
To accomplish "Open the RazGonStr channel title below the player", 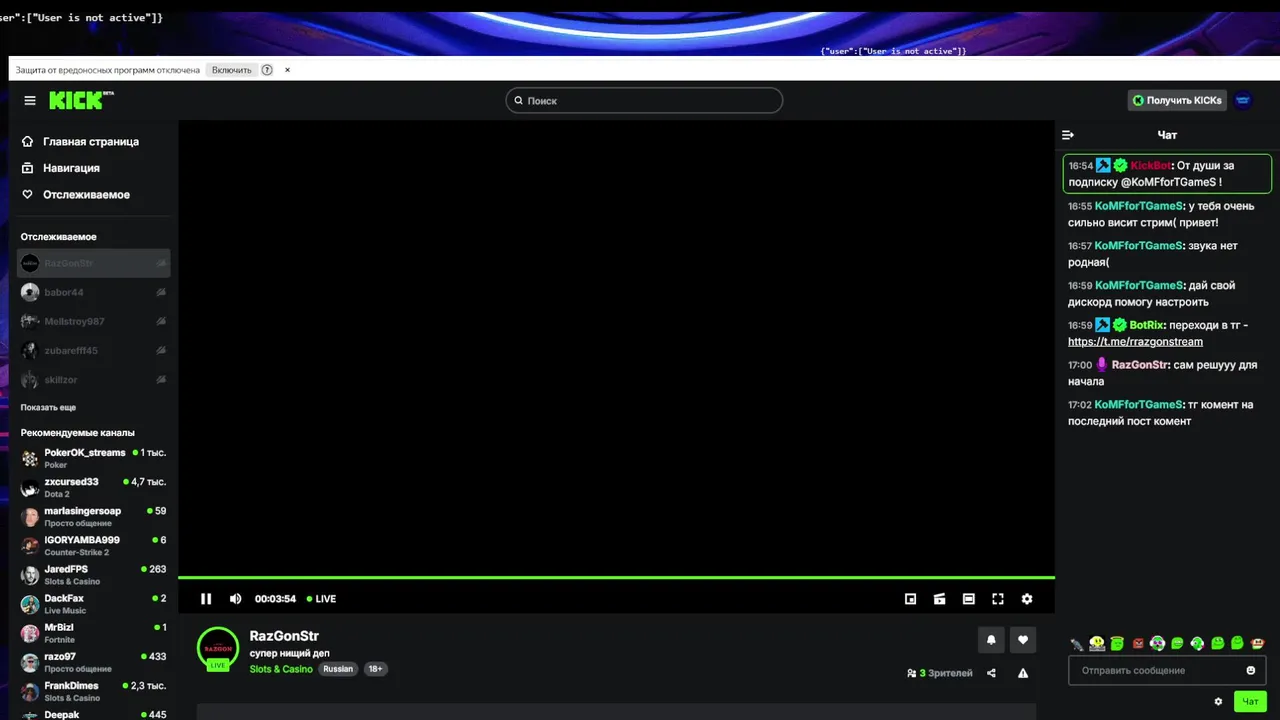I will click(x=284, y=636).
